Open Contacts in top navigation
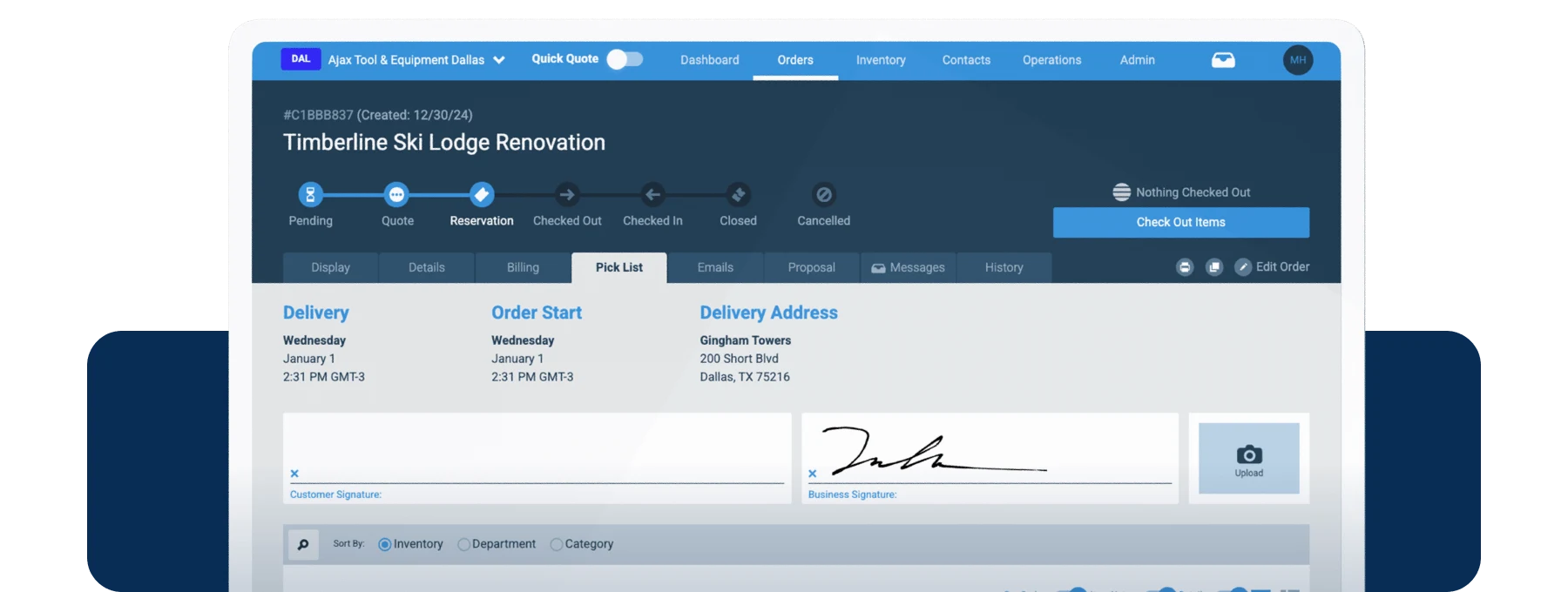This screenshot has height=592, width=1568. click(x=966, y=60)
